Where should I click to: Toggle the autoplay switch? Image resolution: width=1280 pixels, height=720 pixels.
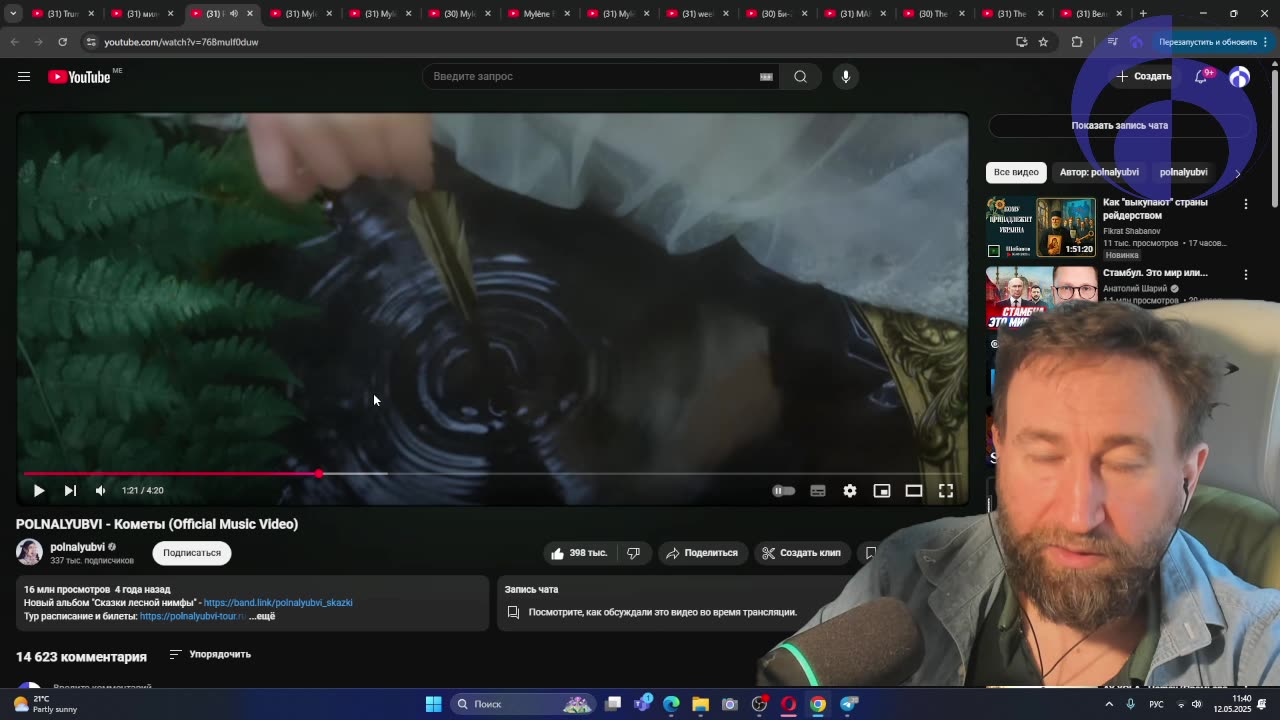click(783, 491)
